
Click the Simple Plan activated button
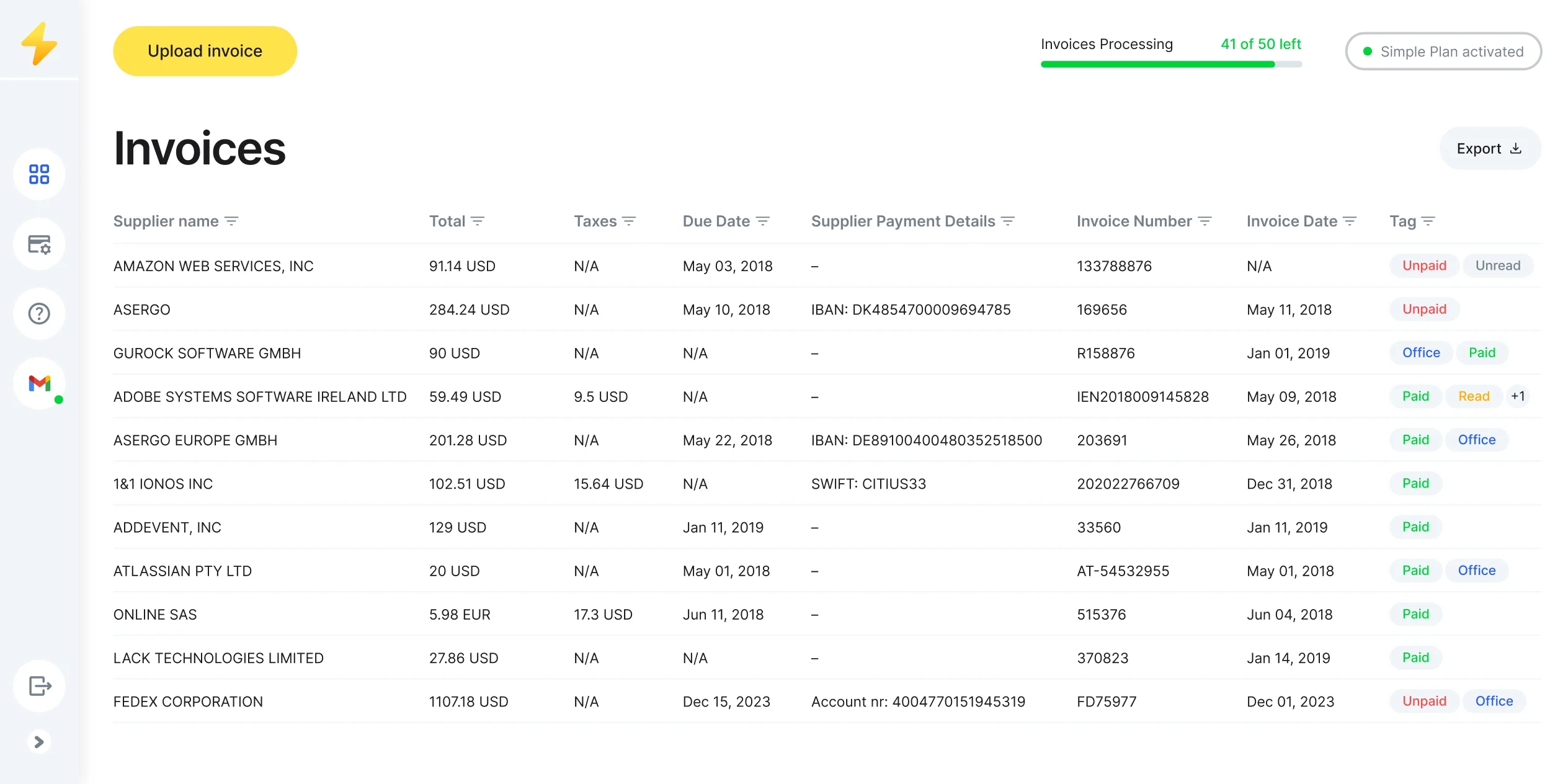point(1443,51)
